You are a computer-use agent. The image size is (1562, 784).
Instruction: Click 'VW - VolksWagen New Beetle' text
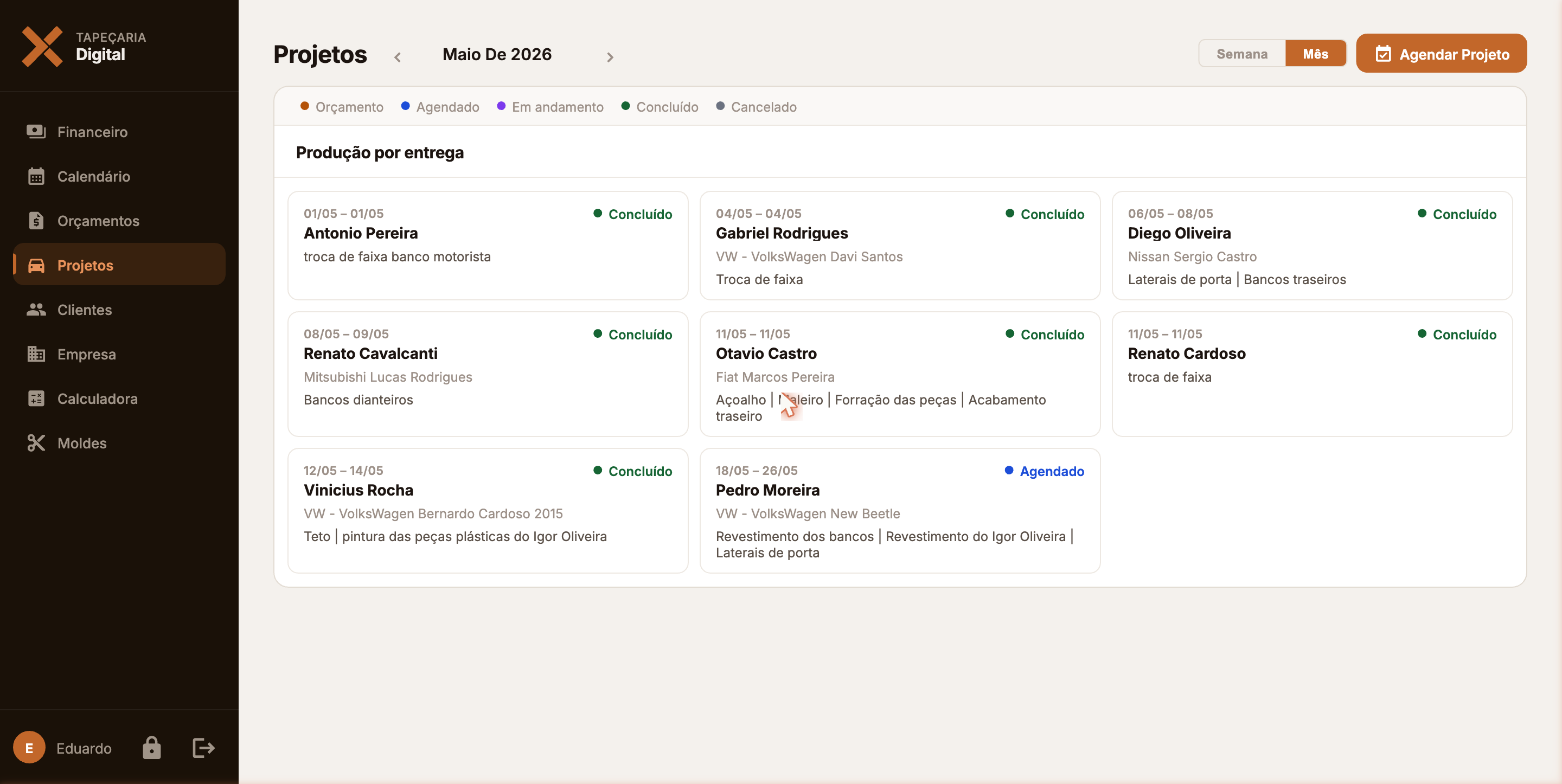(x=808, y=513)
